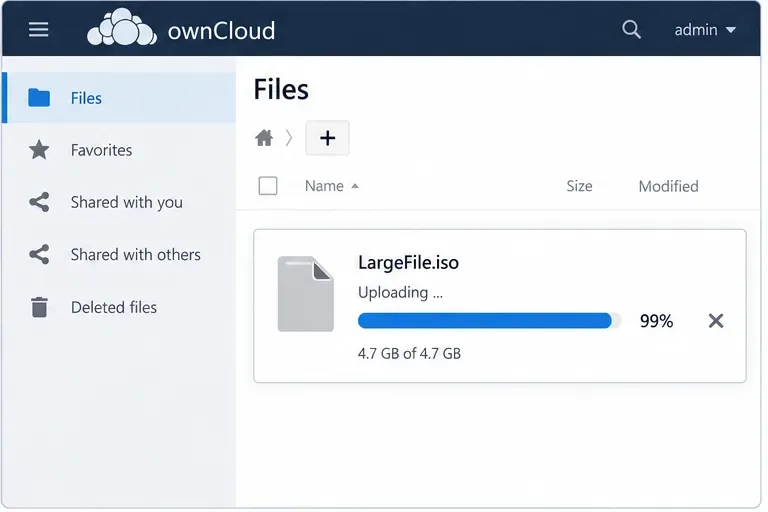The image size is (768, 512).
Task: Click the upload progress bar
Action: (x=489, y=320)
